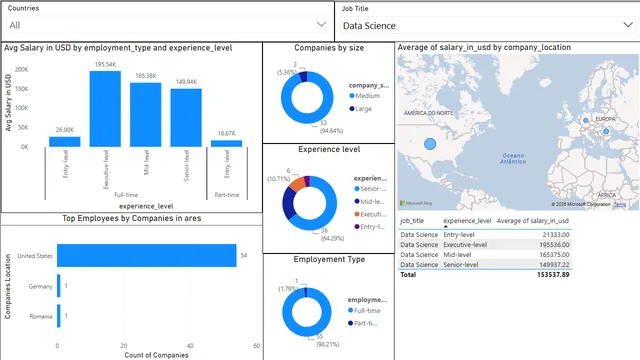This screenshot has width=640, height=360.
Task: Click the salary value 149937.22
Action: coord(554,264)
